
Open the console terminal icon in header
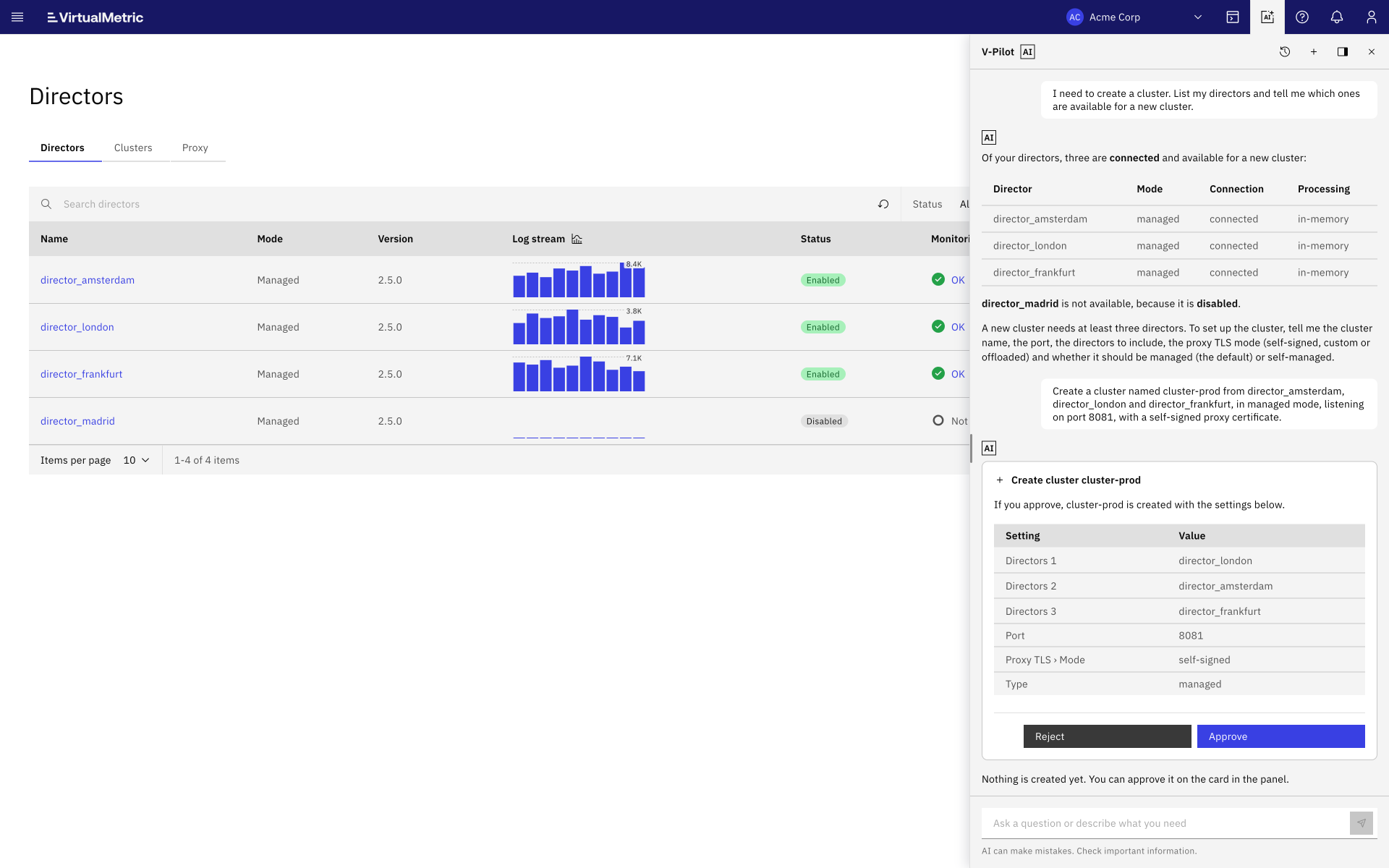point(1233,17)
